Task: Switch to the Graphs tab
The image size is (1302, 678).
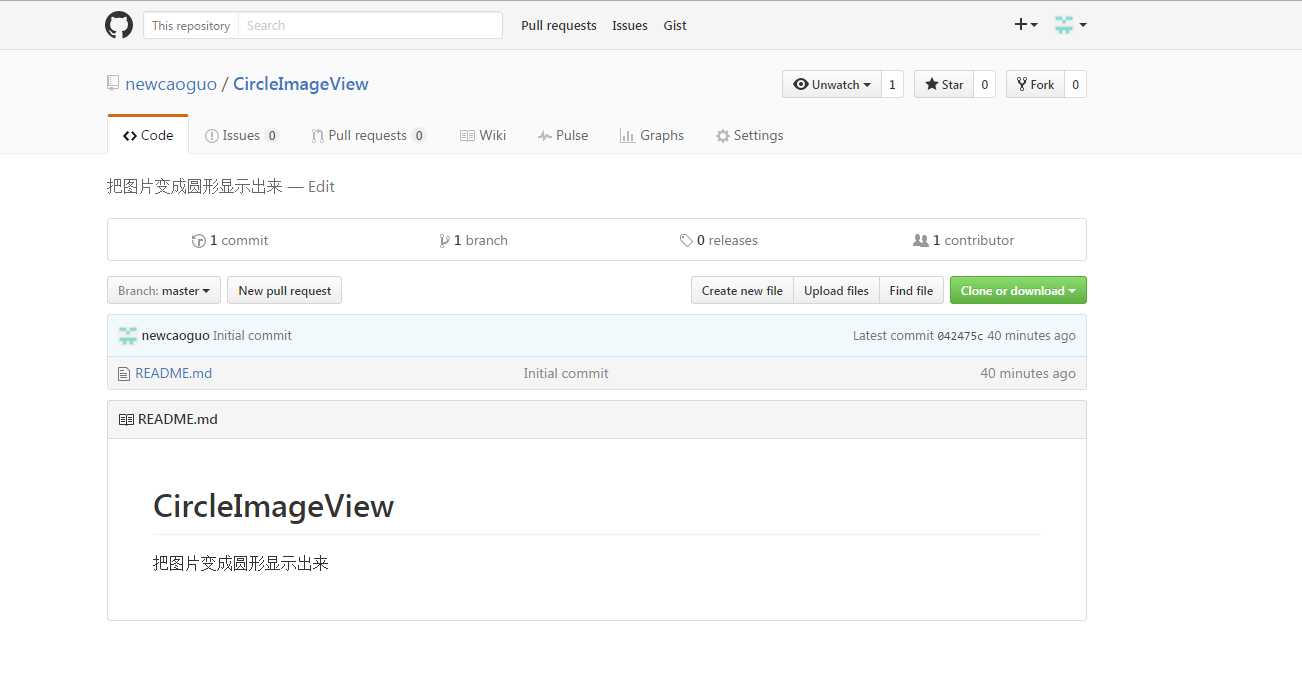Action: pyautogui.click(x=651, y=135)
